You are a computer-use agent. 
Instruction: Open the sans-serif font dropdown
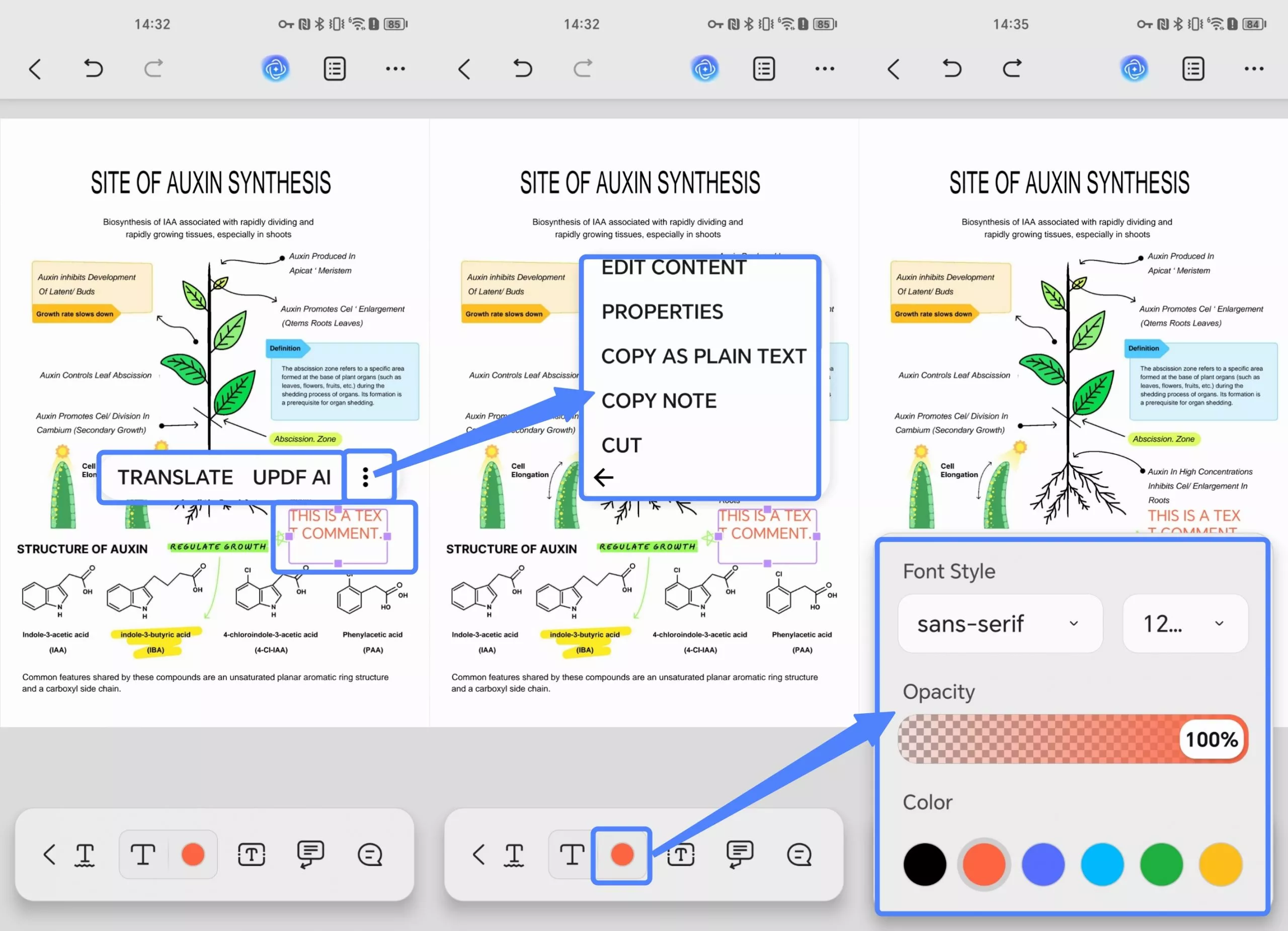1000,623
